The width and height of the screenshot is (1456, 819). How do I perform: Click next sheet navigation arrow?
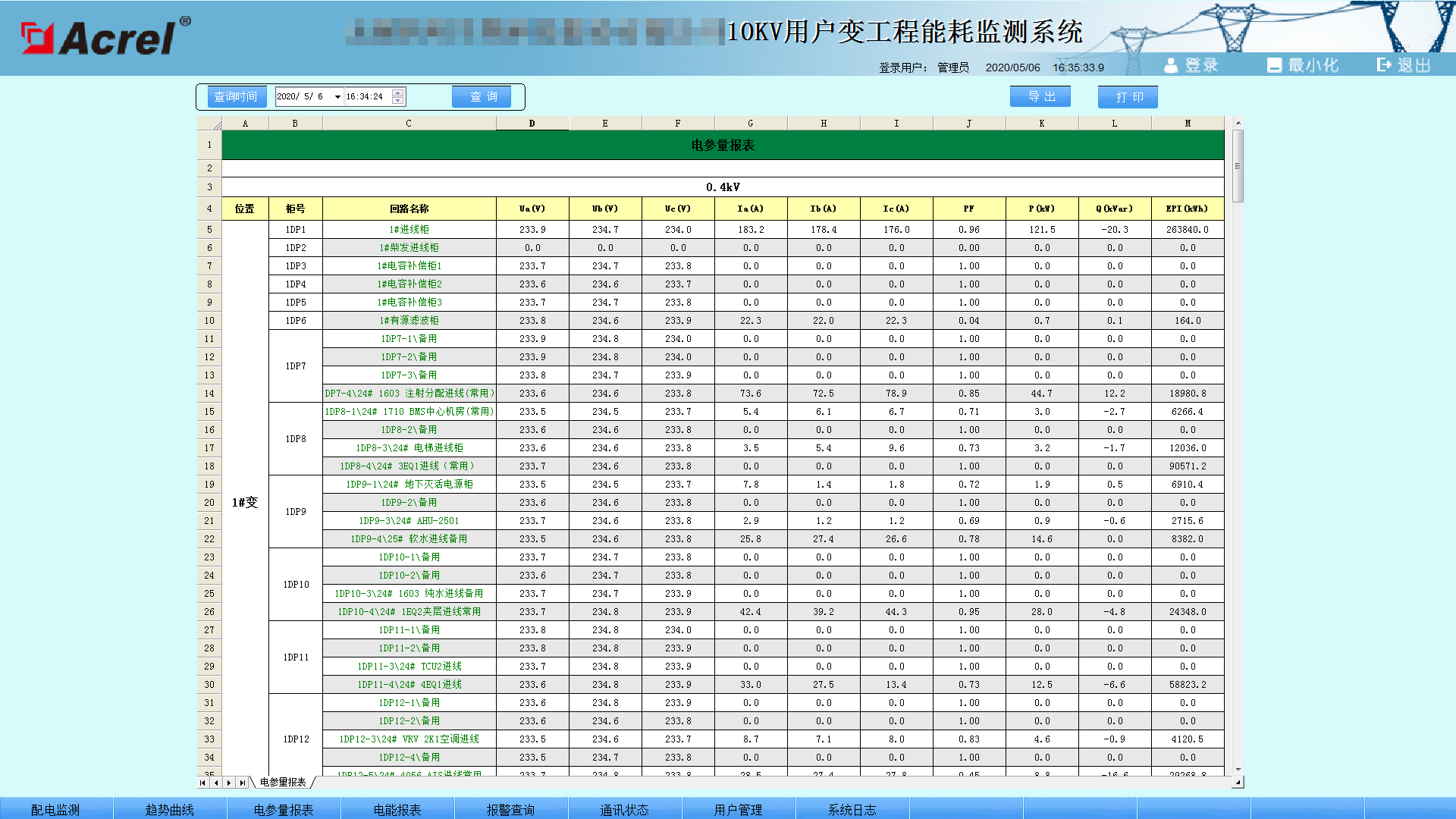pos(229,783)
